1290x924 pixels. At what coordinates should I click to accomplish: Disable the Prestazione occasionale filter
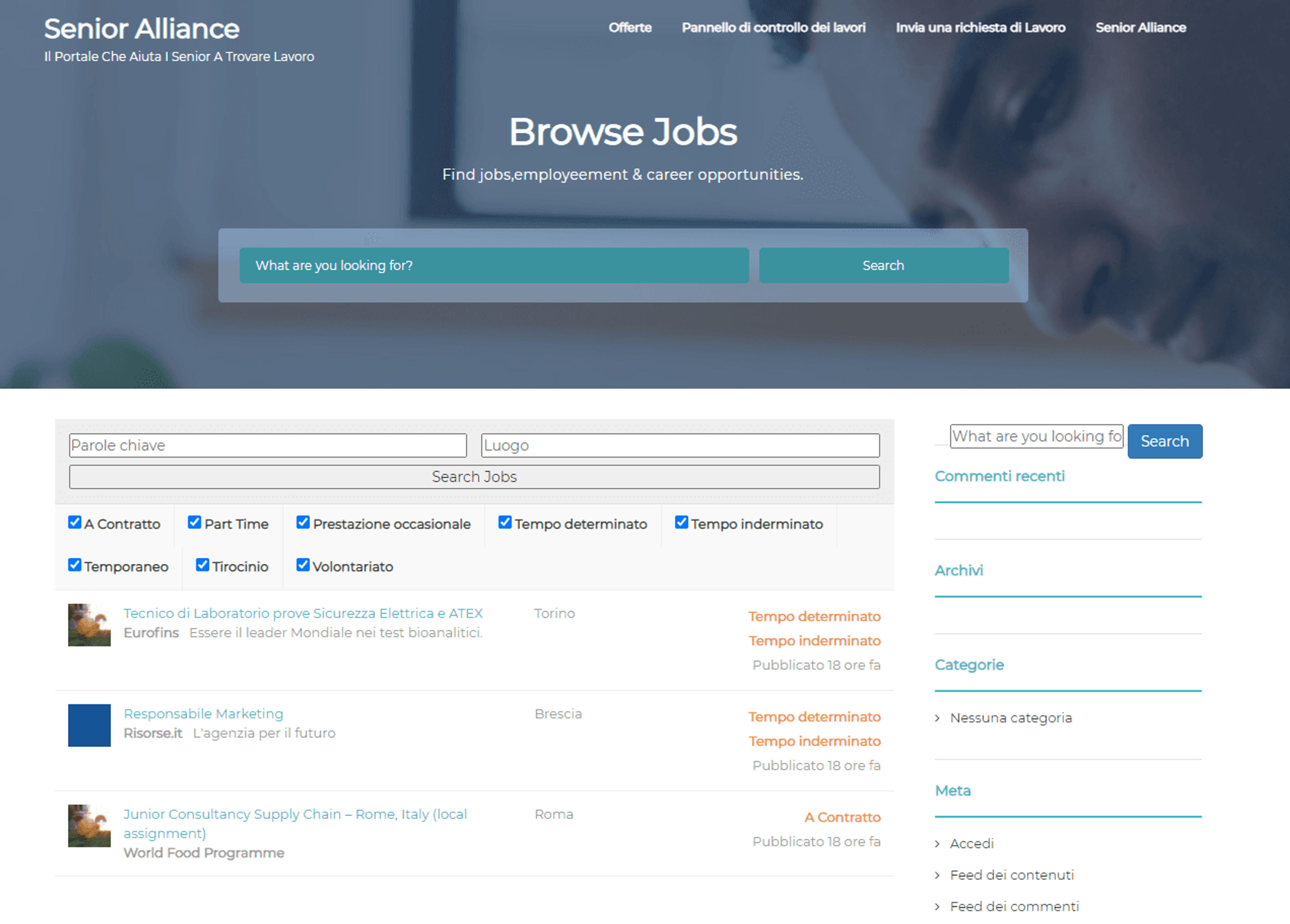pyautogui.click(x=303, y=522)
